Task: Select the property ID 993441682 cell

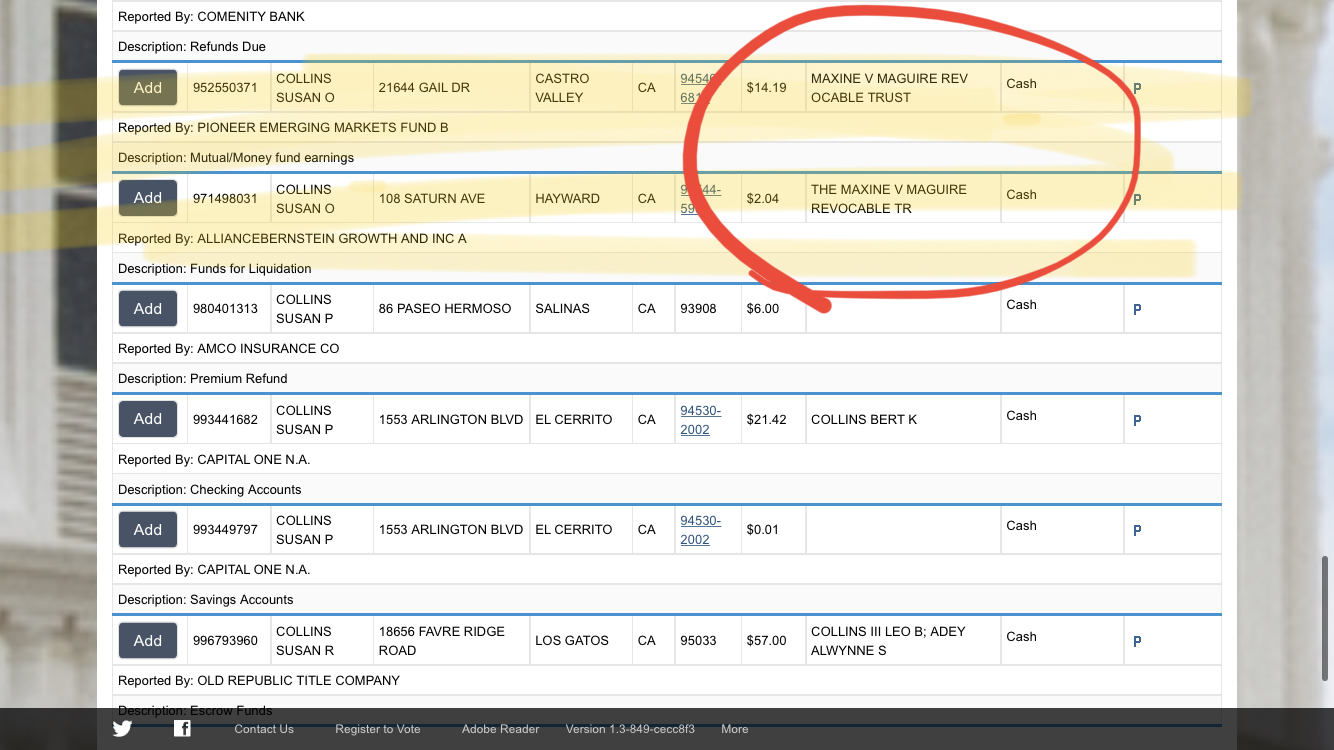Action: 229,420
